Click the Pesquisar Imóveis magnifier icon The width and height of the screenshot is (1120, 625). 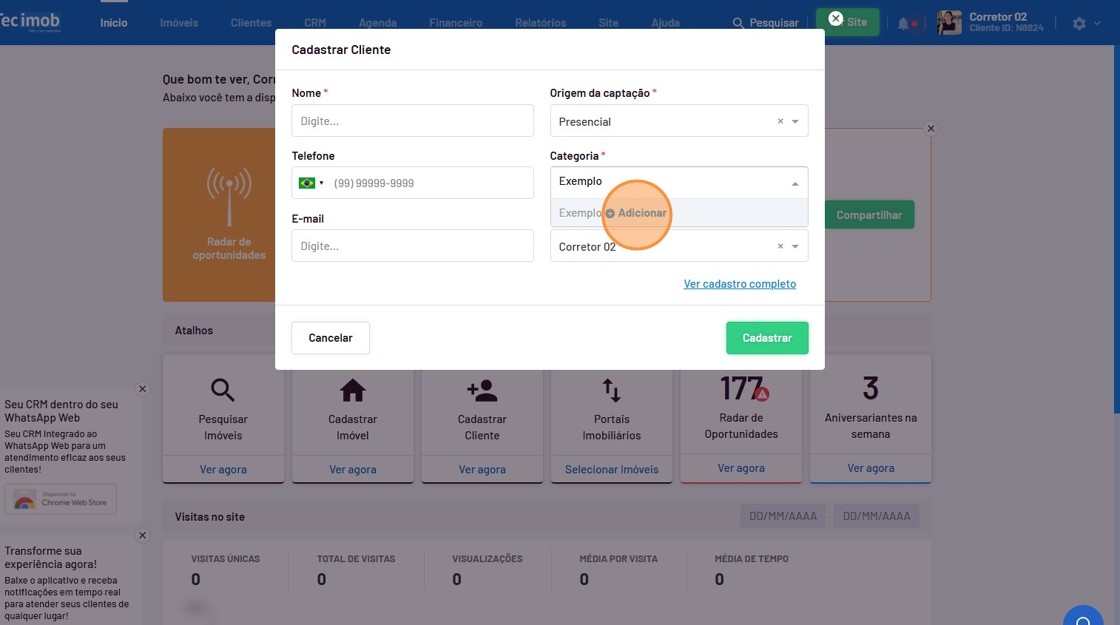pos(222,390)
